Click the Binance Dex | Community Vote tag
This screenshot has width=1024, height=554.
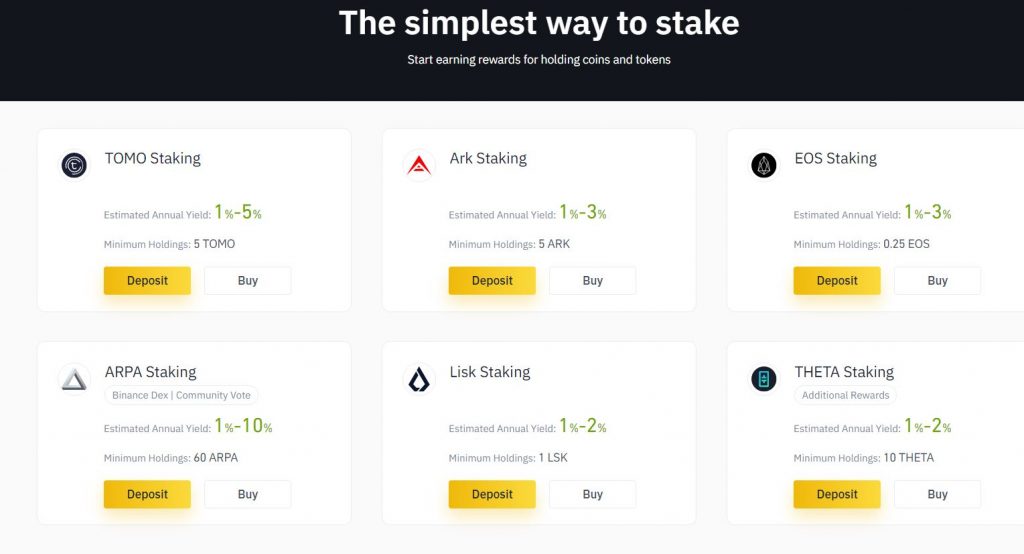click(182, 395)
